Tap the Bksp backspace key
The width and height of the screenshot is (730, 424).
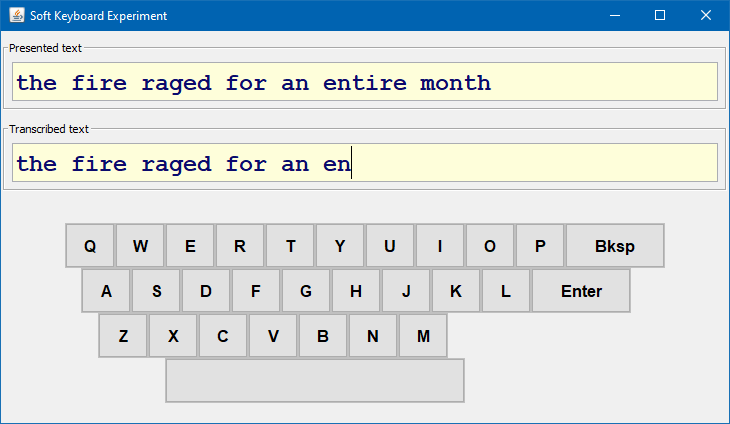pos(615,246)
